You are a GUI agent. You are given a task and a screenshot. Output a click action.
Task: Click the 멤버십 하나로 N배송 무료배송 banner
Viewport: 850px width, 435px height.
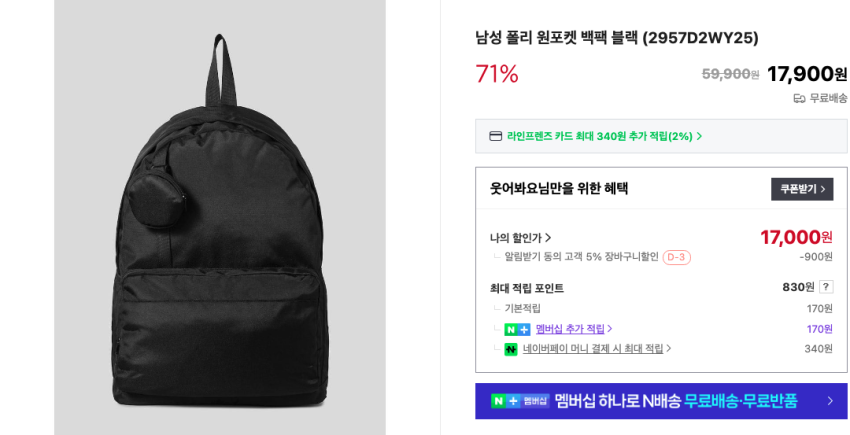point(661,401)
